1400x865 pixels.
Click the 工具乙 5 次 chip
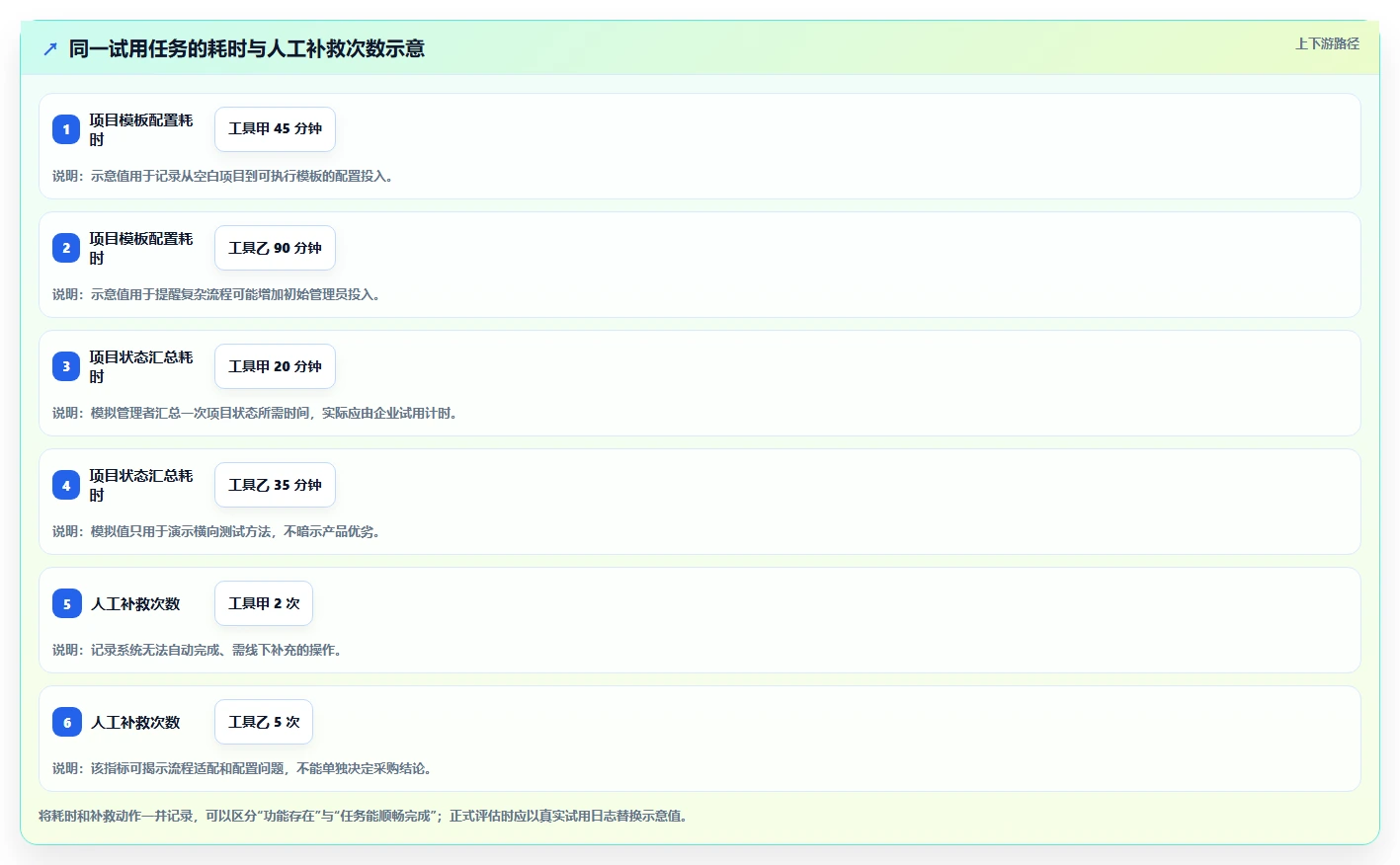pyautogui.click(x=264, y=722)
